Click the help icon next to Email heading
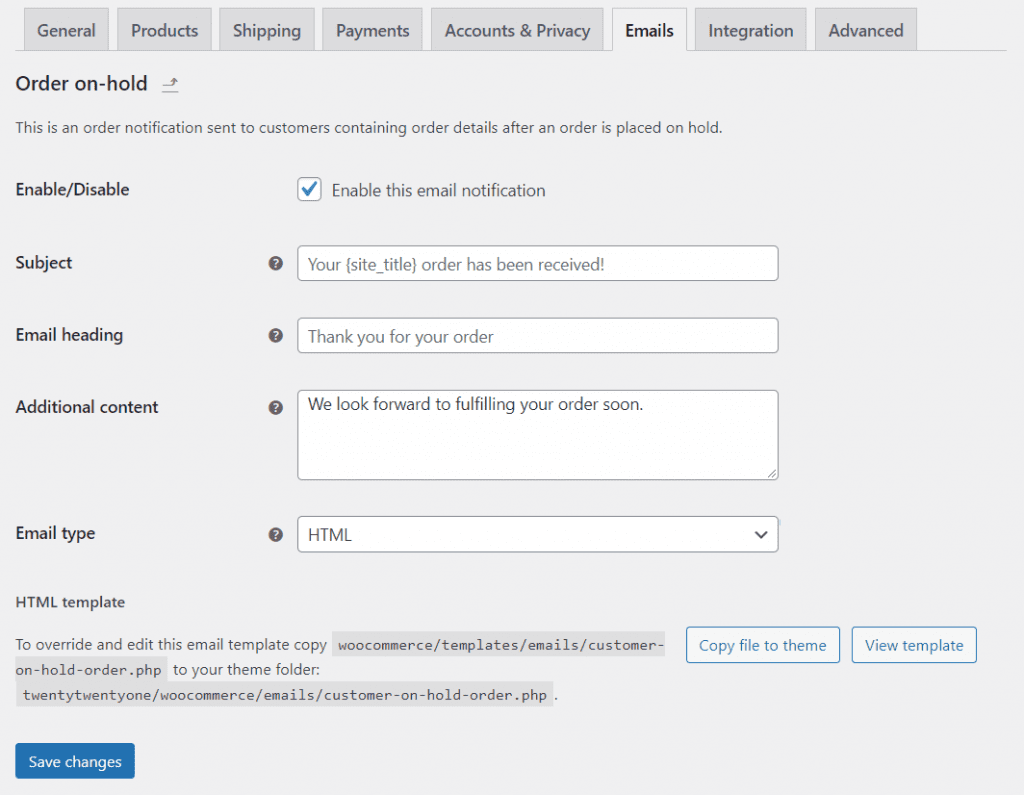 [x=276, y=335]
